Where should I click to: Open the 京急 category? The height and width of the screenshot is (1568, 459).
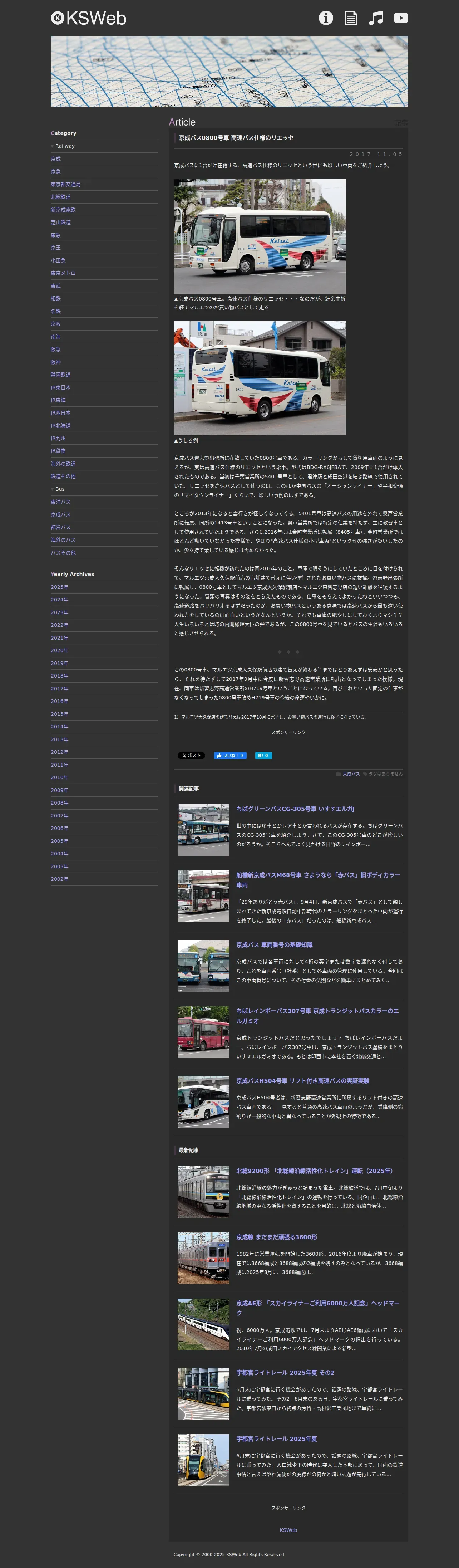pos(55,172)
